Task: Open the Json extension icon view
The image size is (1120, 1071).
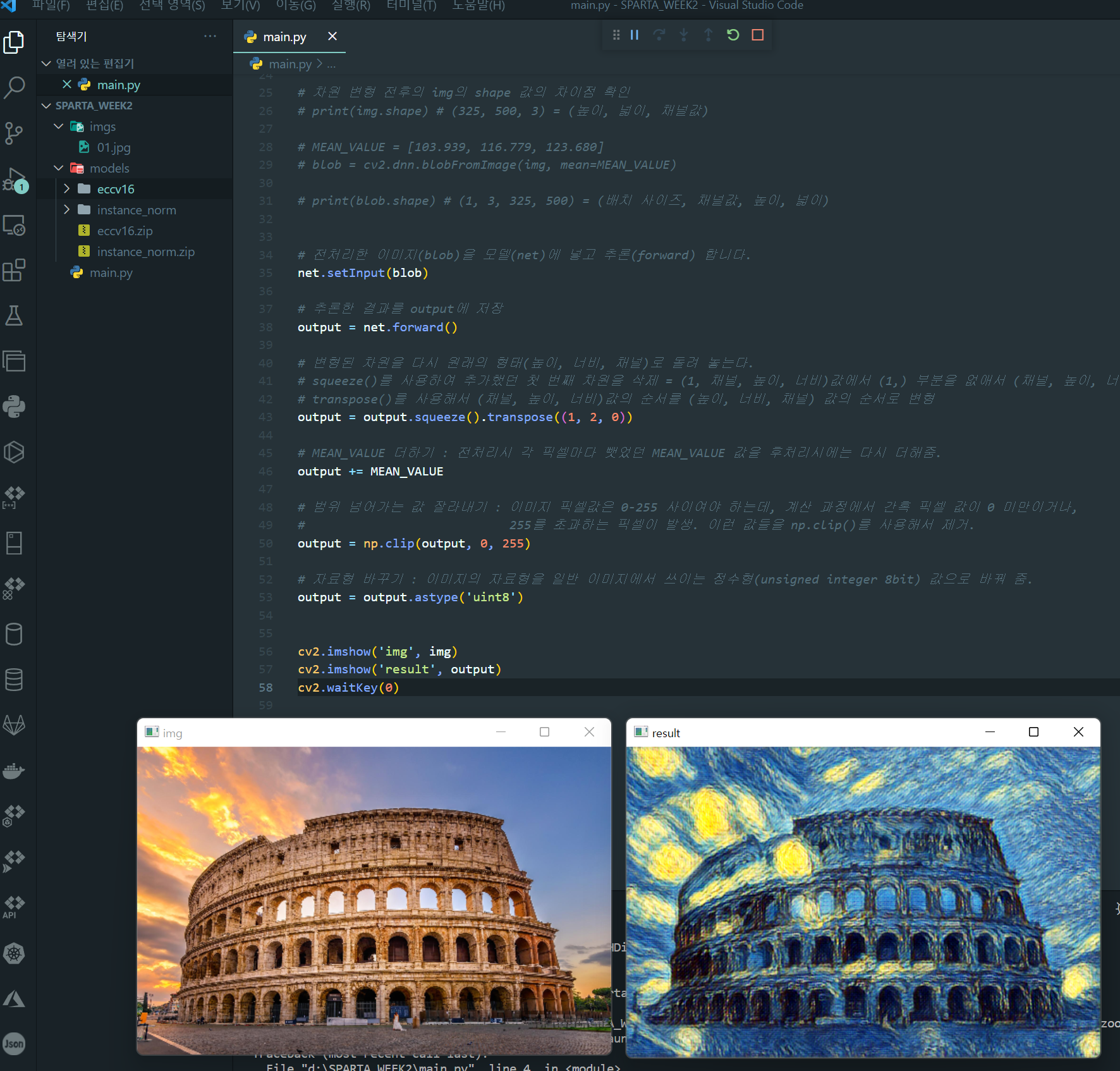Action: [14, 1044]
